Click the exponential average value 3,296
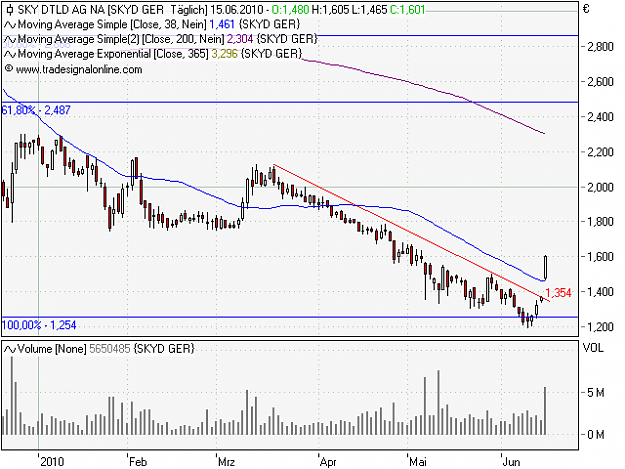 click(224, 54)
